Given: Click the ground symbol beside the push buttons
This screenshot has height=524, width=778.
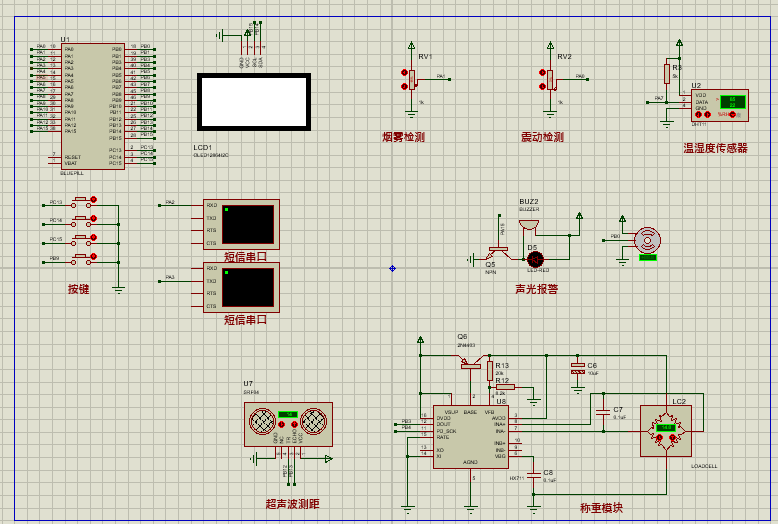Looking at the screenshot, I should 119,289.
